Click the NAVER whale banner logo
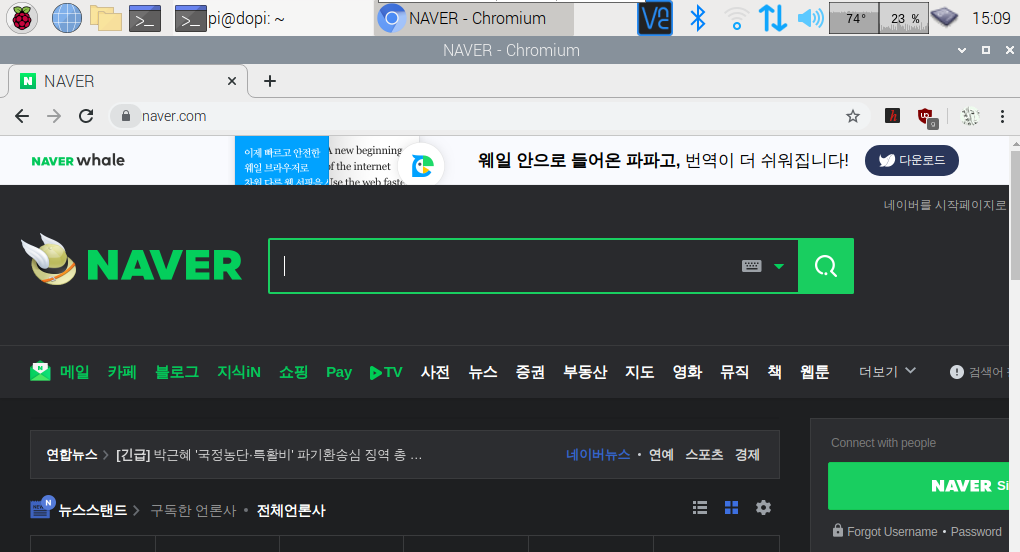The width and height of the screenshot is (1020, 552). pyautogui.click(x=78, y=161)
